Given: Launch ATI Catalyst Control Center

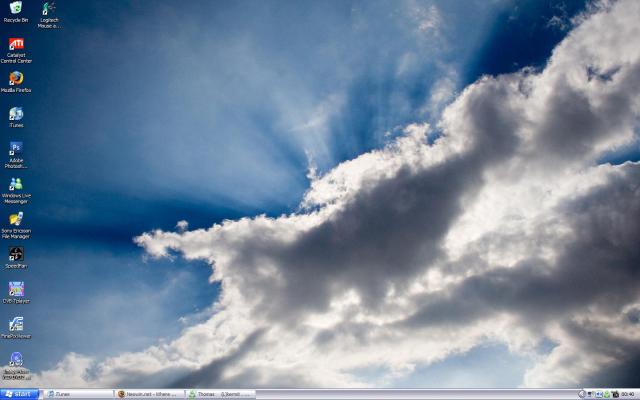Looking at the screenshot, I should (x=16, y=50).
